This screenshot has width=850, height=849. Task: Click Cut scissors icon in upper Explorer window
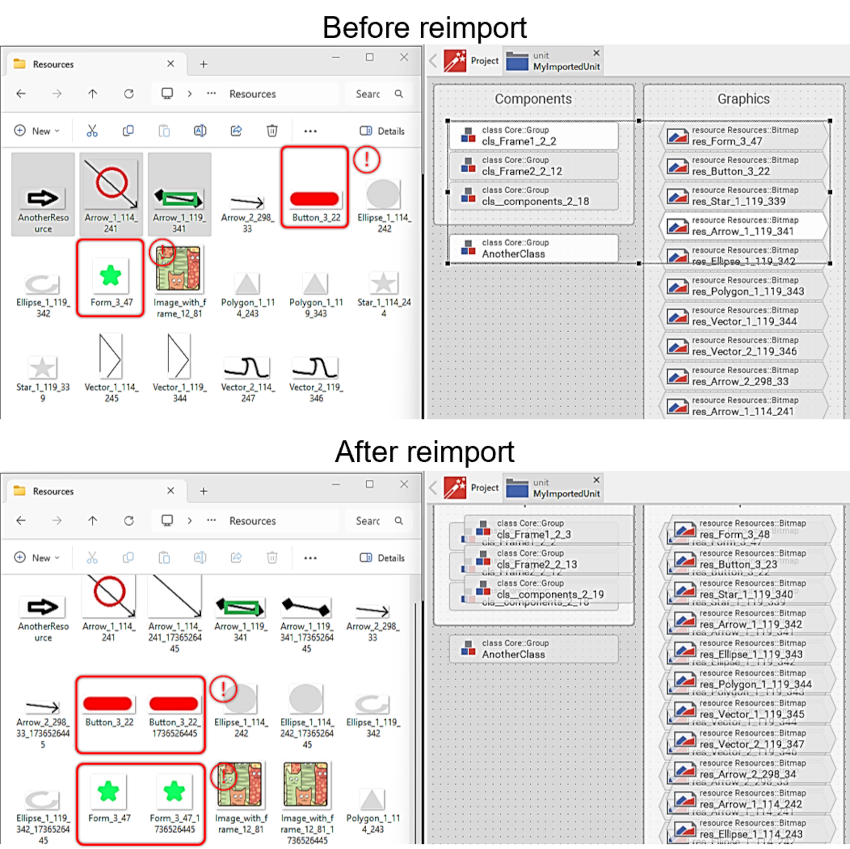[92, 131]
